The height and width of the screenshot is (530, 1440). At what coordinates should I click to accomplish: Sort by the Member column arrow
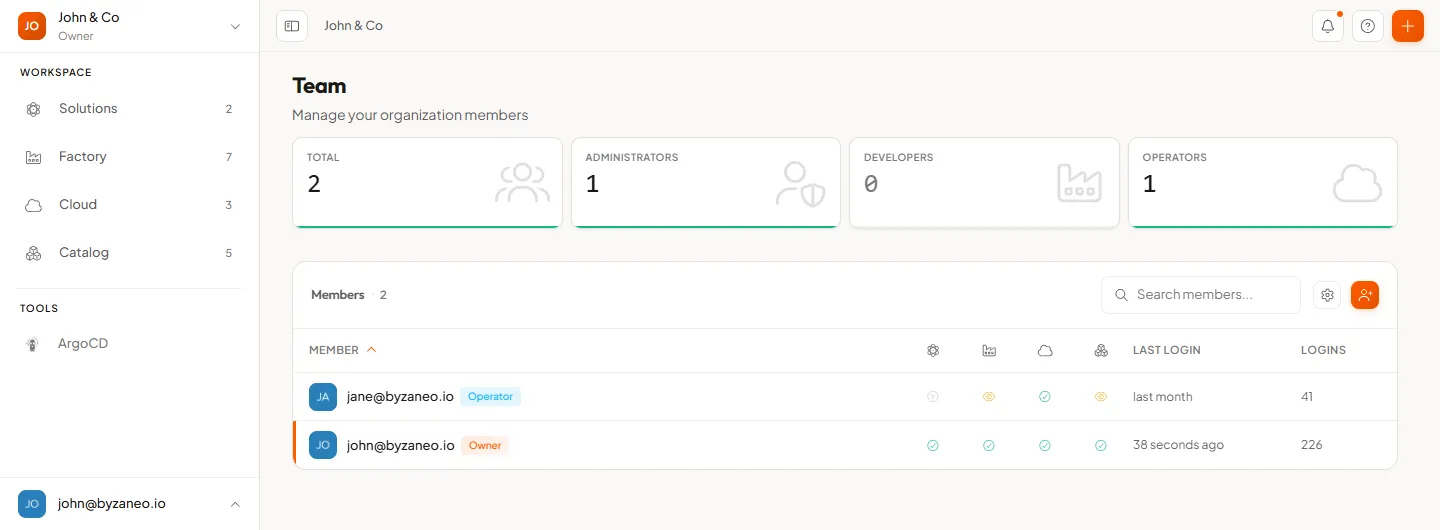(372, 350)
